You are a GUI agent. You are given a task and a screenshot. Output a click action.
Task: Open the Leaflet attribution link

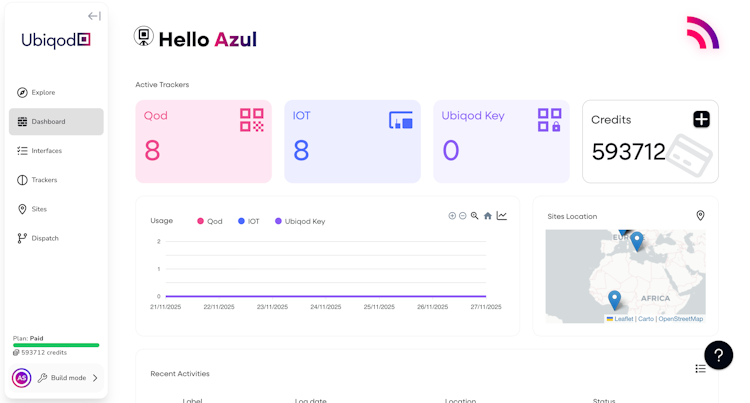(x=620, y=319)
